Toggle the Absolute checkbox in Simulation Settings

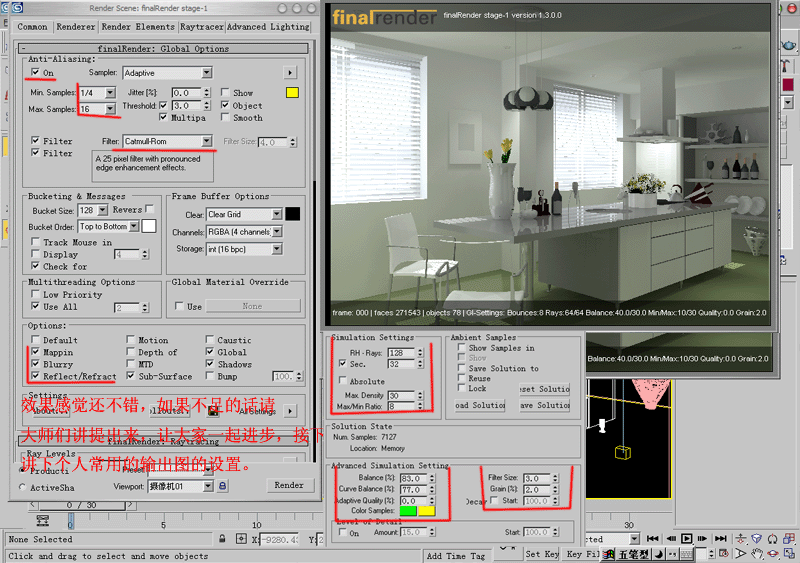[343, 381]
